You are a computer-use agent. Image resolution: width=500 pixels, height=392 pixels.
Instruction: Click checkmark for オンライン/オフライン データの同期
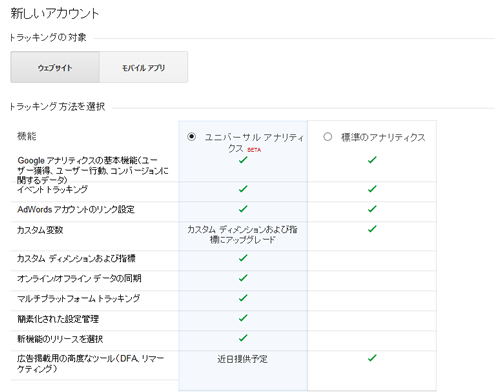point(243,278)
